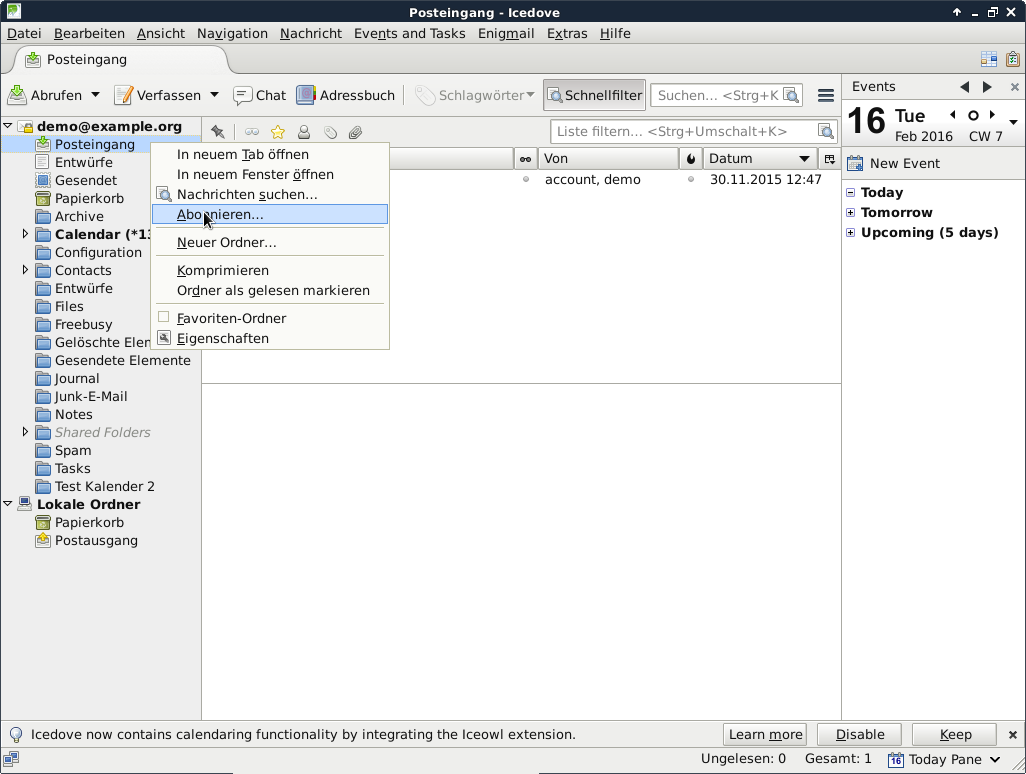Viewport: 1026px width, 774px height.
Task: Close the Events today pane
Action: click(x=1014, y=87)
